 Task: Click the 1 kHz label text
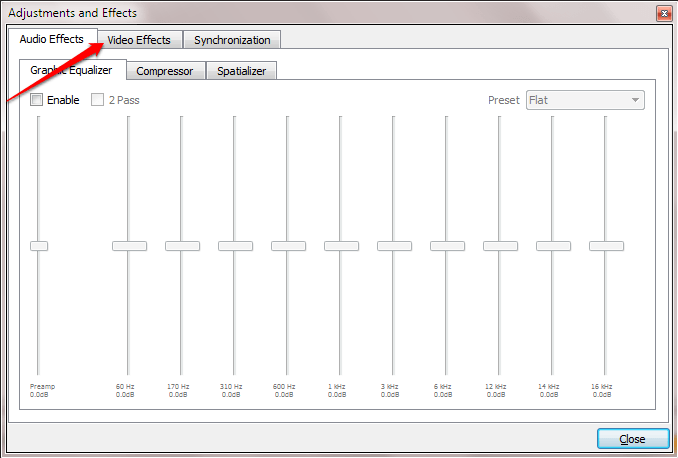pos(337,387)
